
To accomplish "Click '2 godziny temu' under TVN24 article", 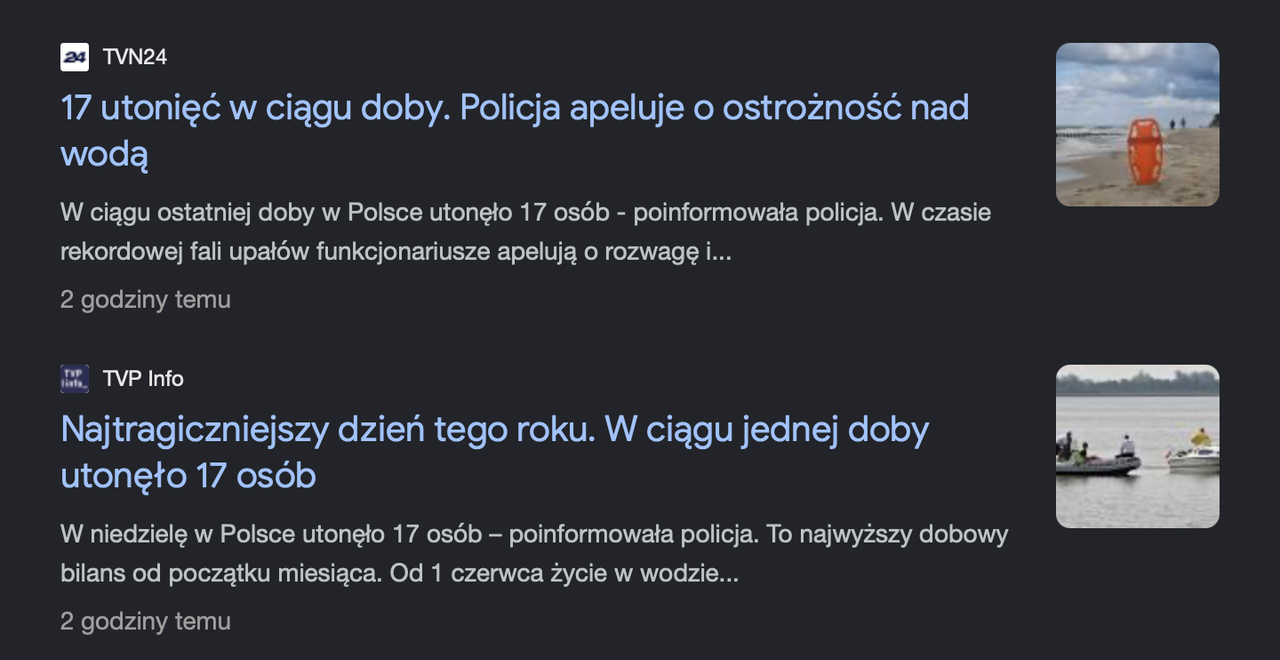I will [x=145, y=300].
